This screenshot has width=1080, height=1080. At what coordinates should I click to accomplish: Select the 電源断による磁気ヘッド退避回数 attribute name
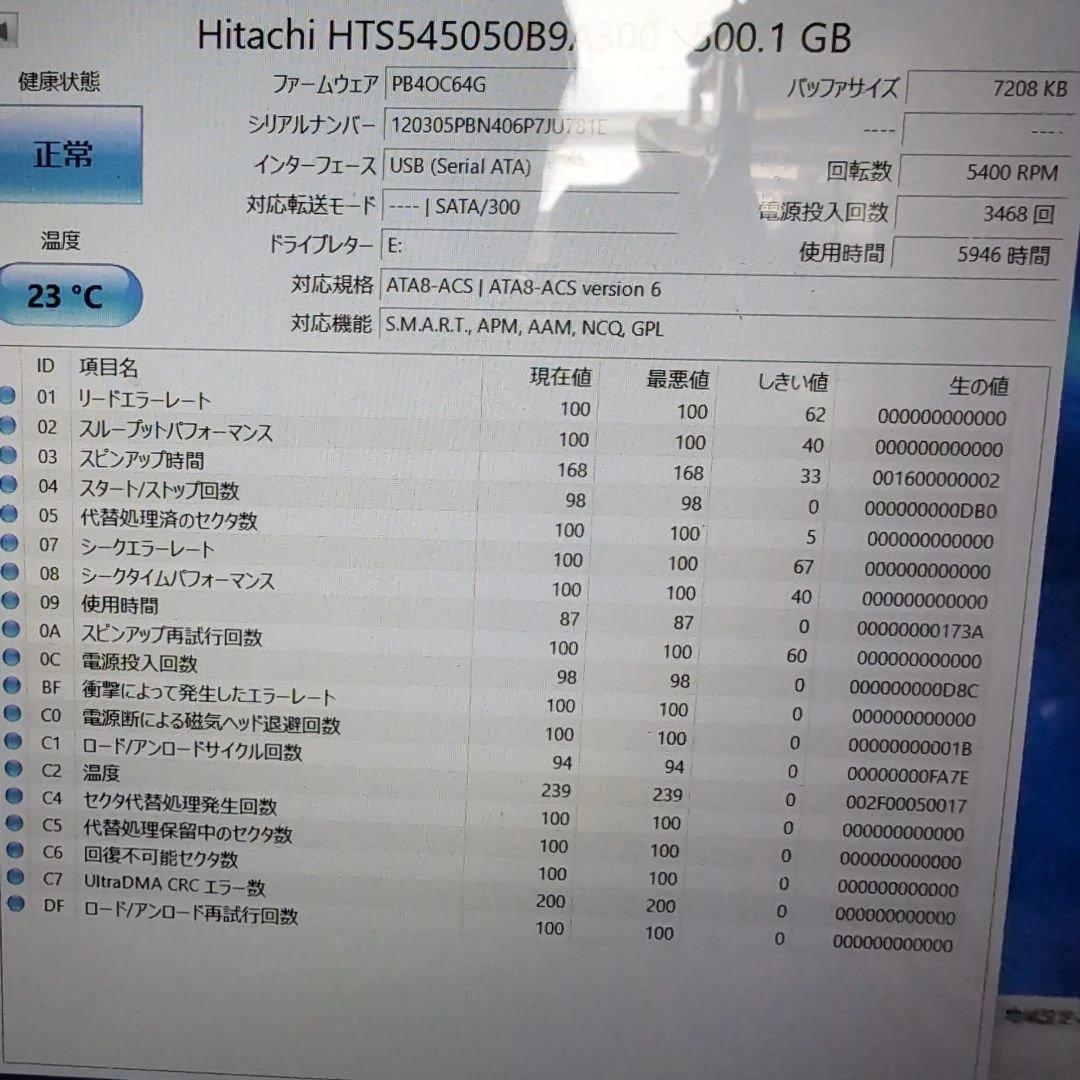pyautogui.click(x=211, y=721)
